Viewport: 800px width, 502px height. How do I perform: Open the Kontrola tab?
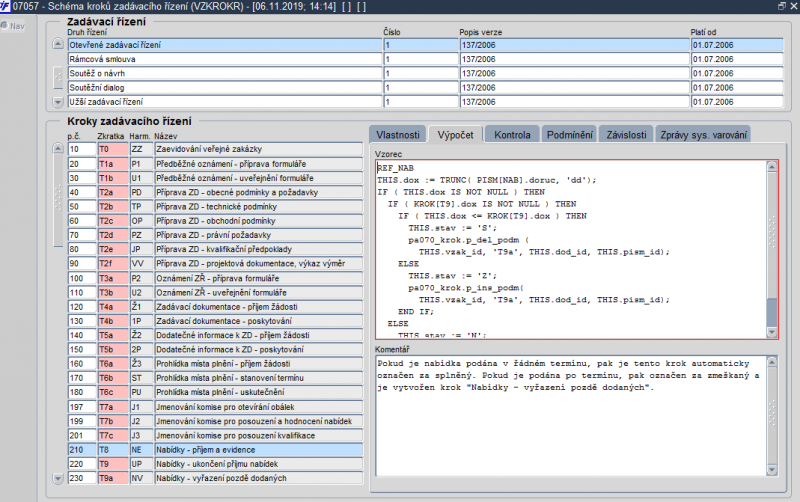[512, 134]
